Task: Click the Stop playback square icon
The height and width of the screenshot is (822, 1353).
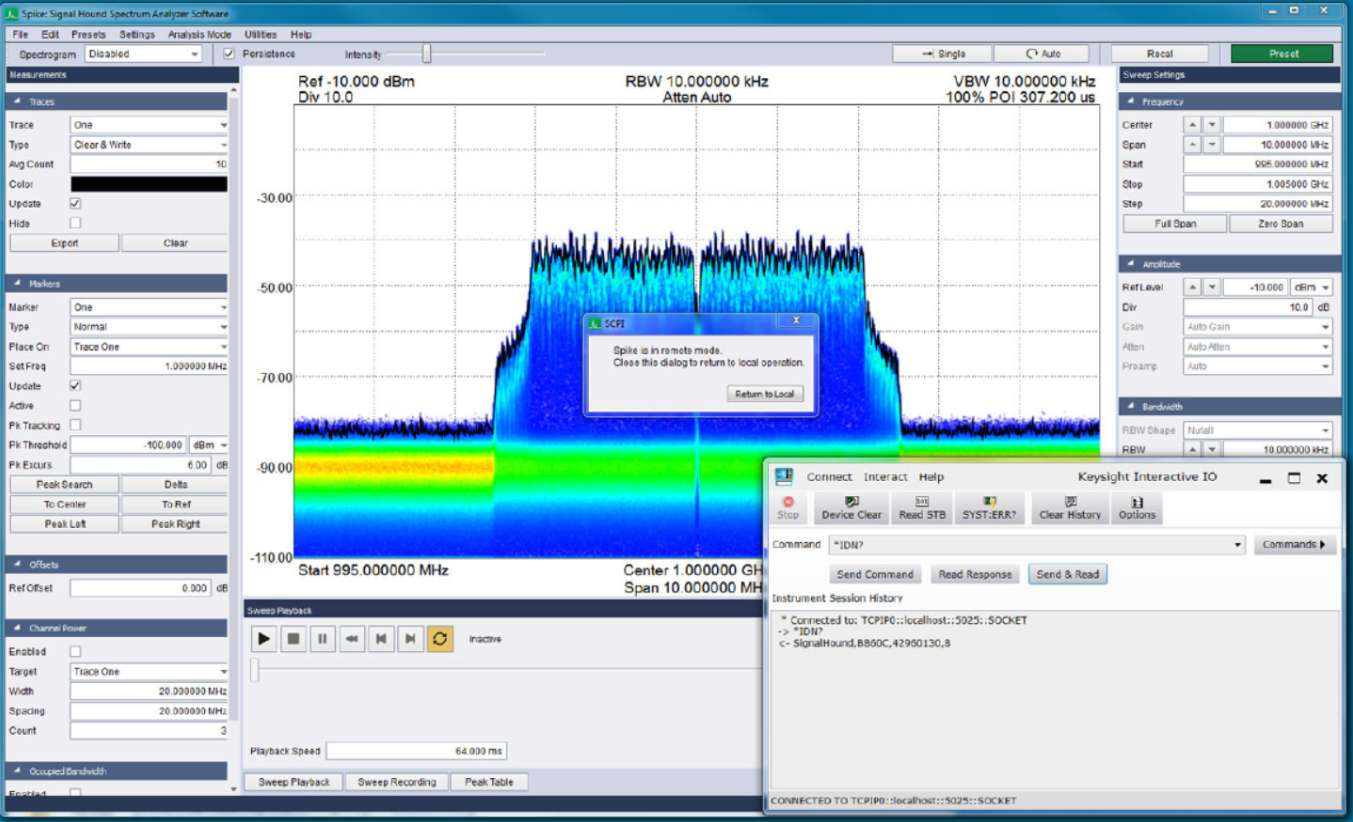Action: pyautogui.click(x=293, y=639)
